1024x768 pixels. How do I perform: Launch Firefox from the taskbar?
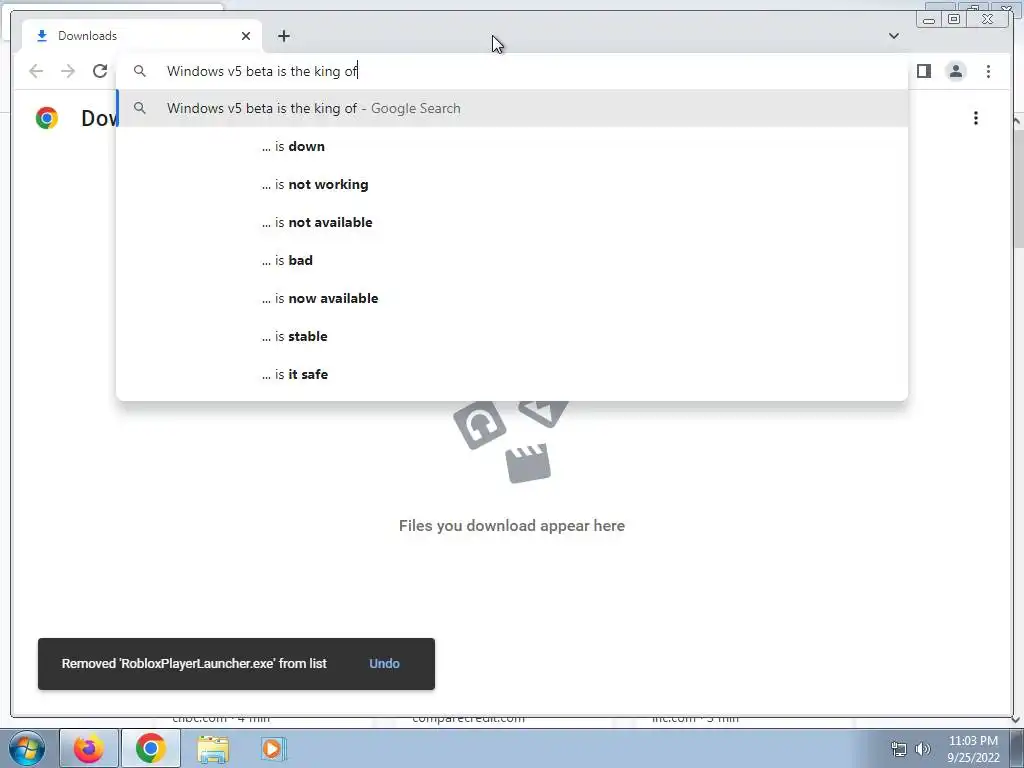tap(88, 748)
